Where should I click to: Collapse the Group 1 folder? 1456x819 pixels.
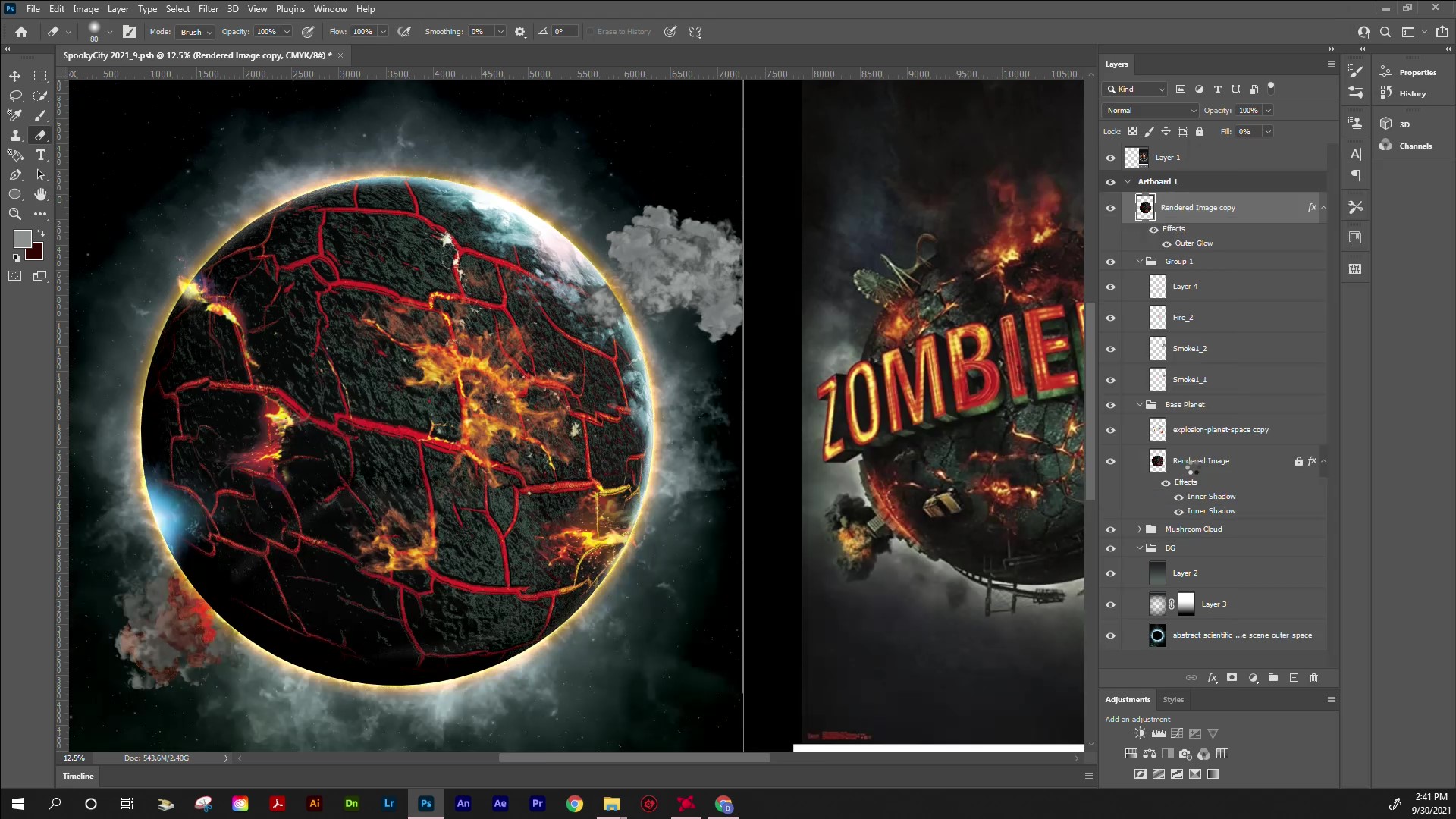tap(1139, 262)
